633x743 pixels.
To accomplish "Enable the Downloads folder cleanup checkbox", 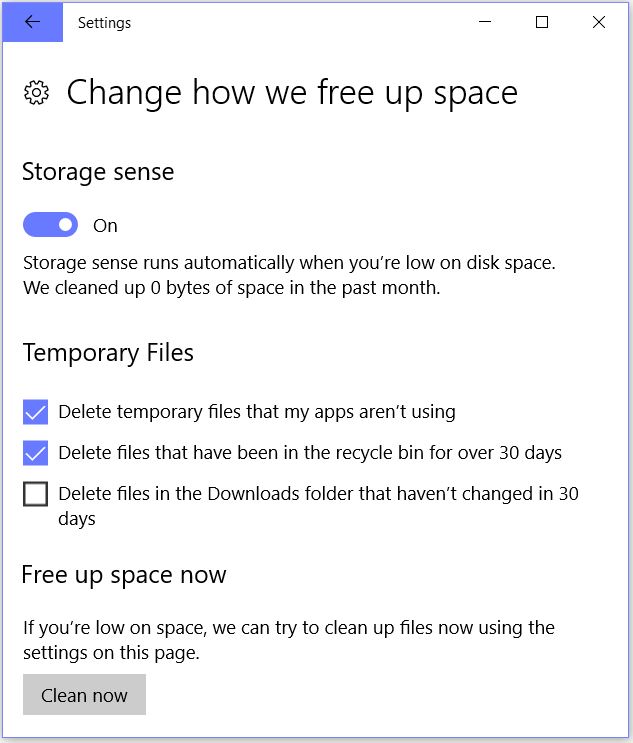I will pyautogui.click(x=36, y=494).
